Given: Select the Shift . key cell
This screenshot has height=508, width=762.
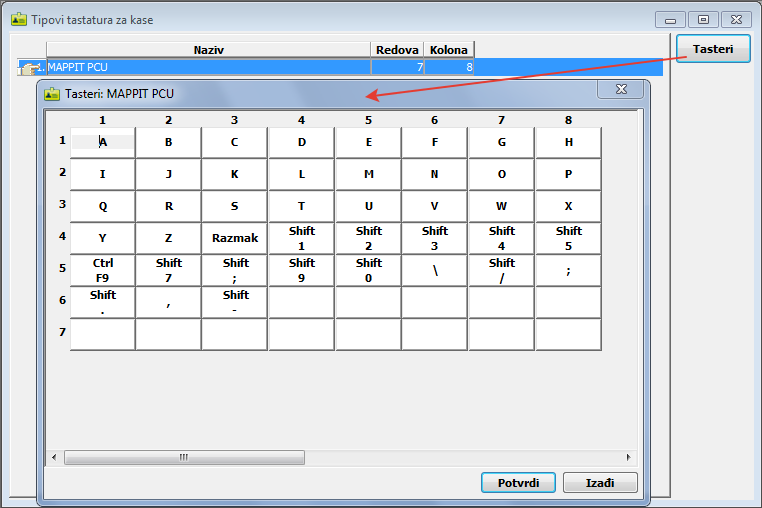Looking at the screenshot, I should point(103,302).
